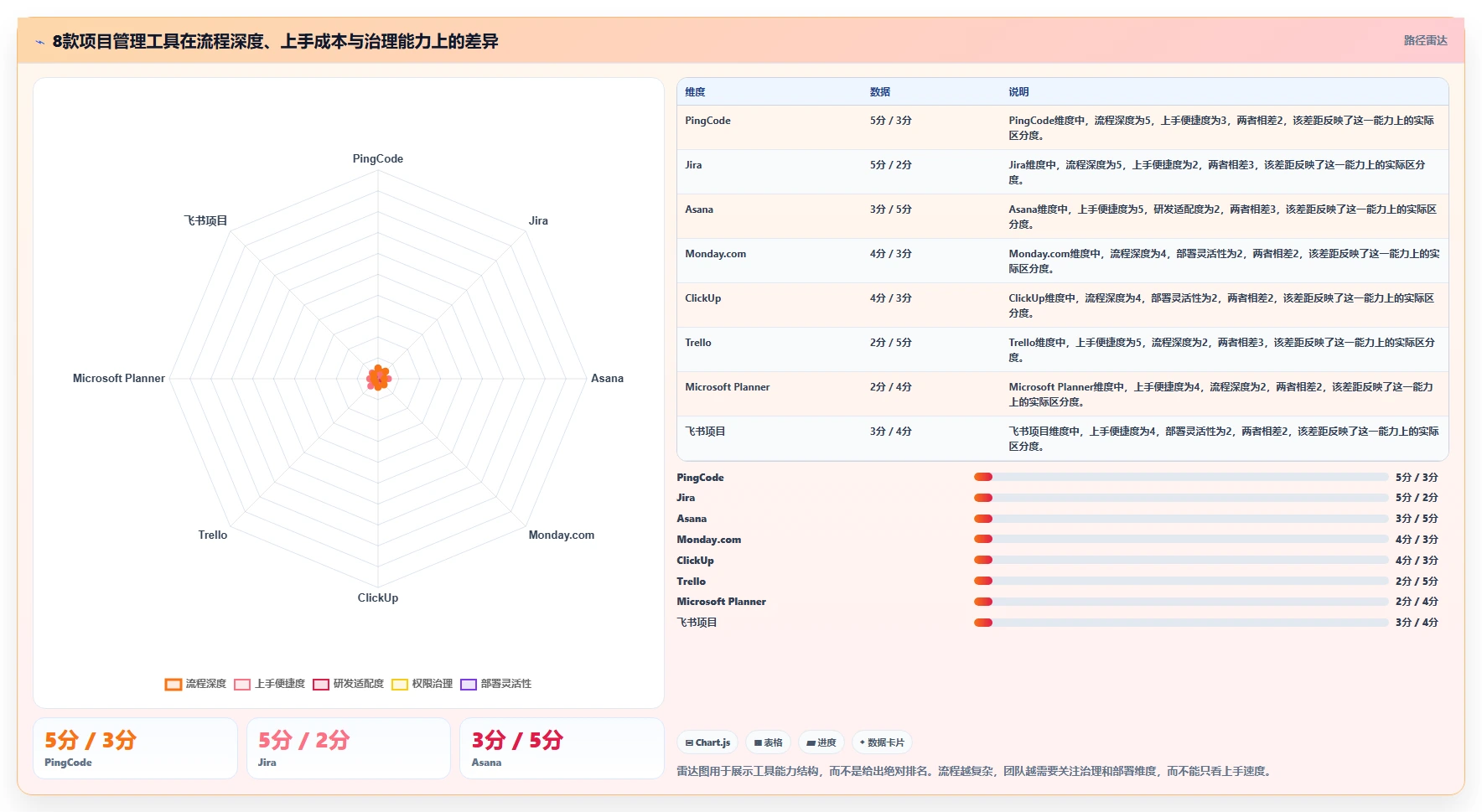Click the Asana row description in the table
This screenshot has height=812, width=1482.
1222,216
